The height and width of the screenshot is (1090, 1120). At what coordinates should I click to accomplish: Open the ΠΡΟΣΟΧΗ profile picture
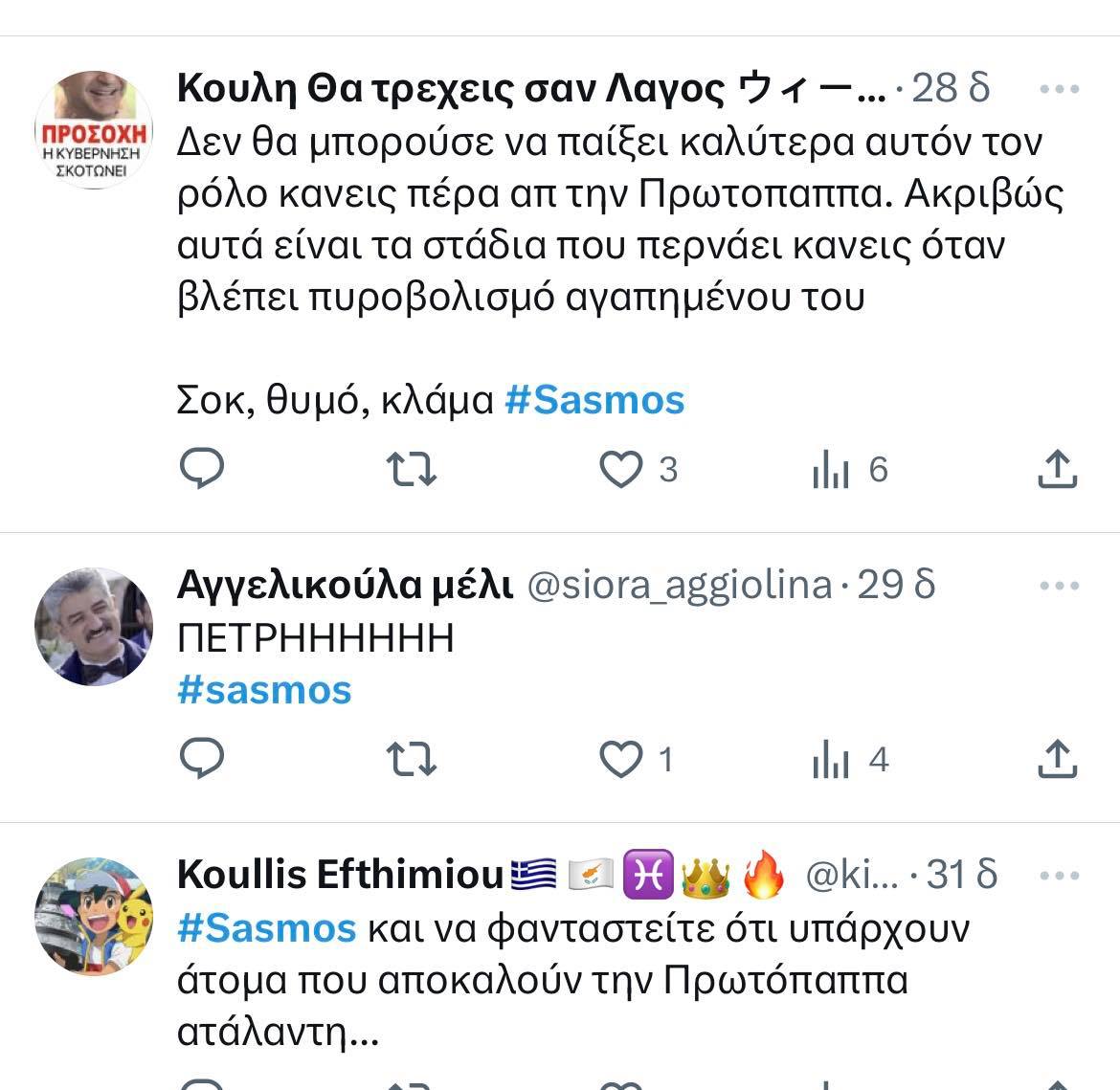pyautogui.click(x=94, y=129)
